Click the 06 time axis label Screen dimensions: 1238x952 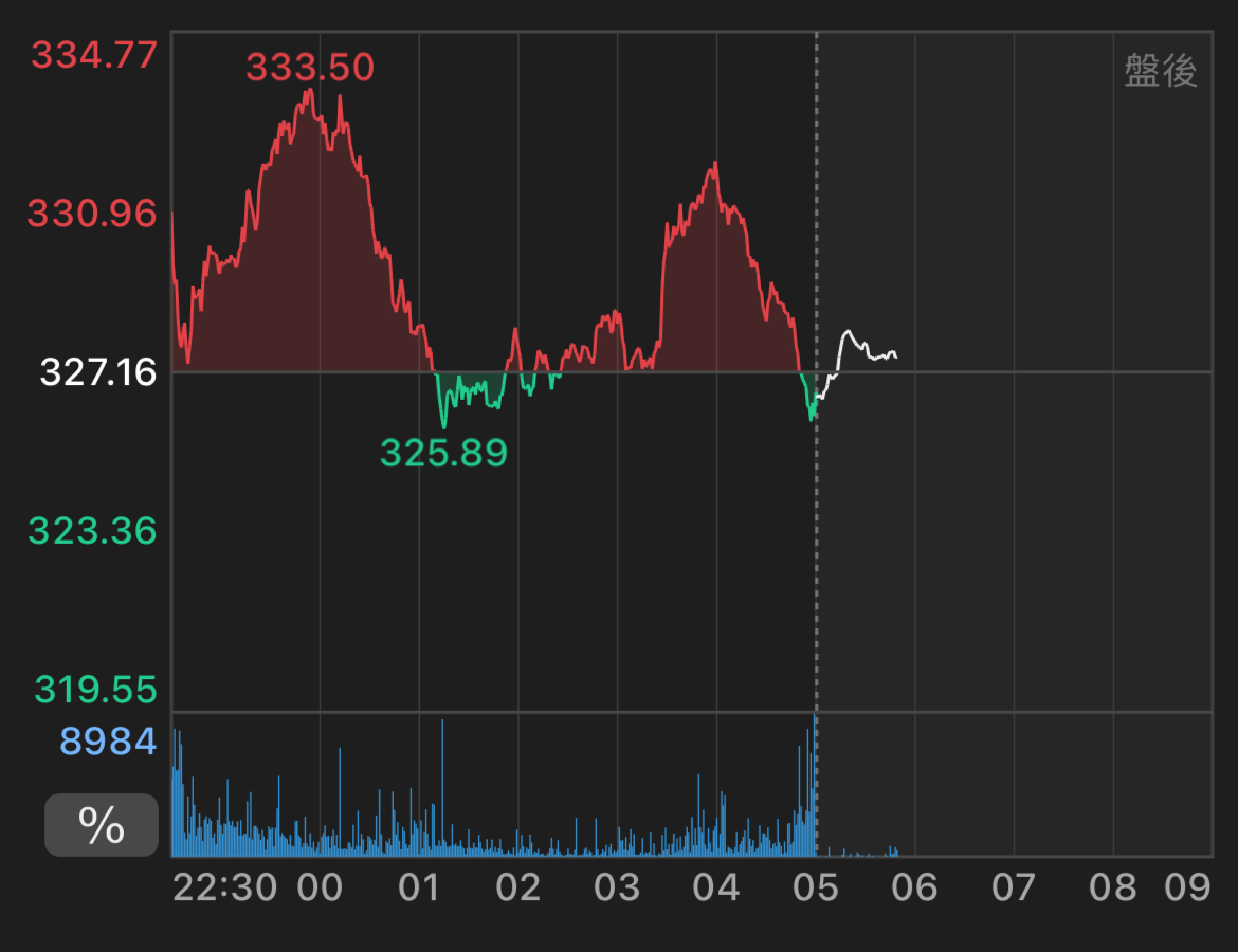pyautogui.click(x=914, y=887)
